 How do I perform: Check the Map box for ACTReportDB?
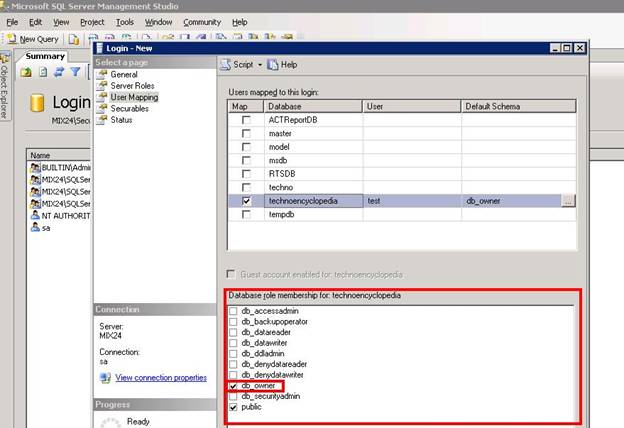(246, 120)
